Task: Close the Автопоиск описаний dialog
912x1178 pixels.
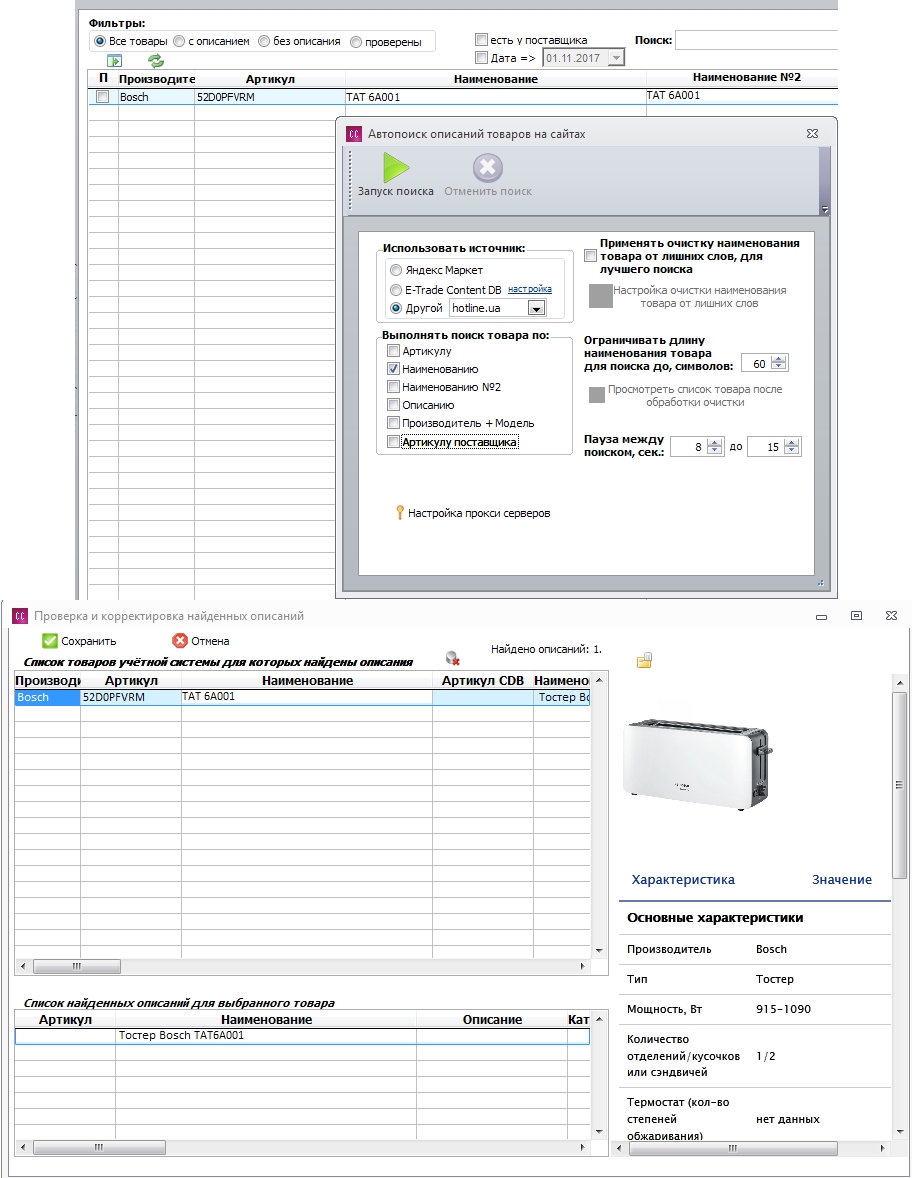Action: coord(812,134)
